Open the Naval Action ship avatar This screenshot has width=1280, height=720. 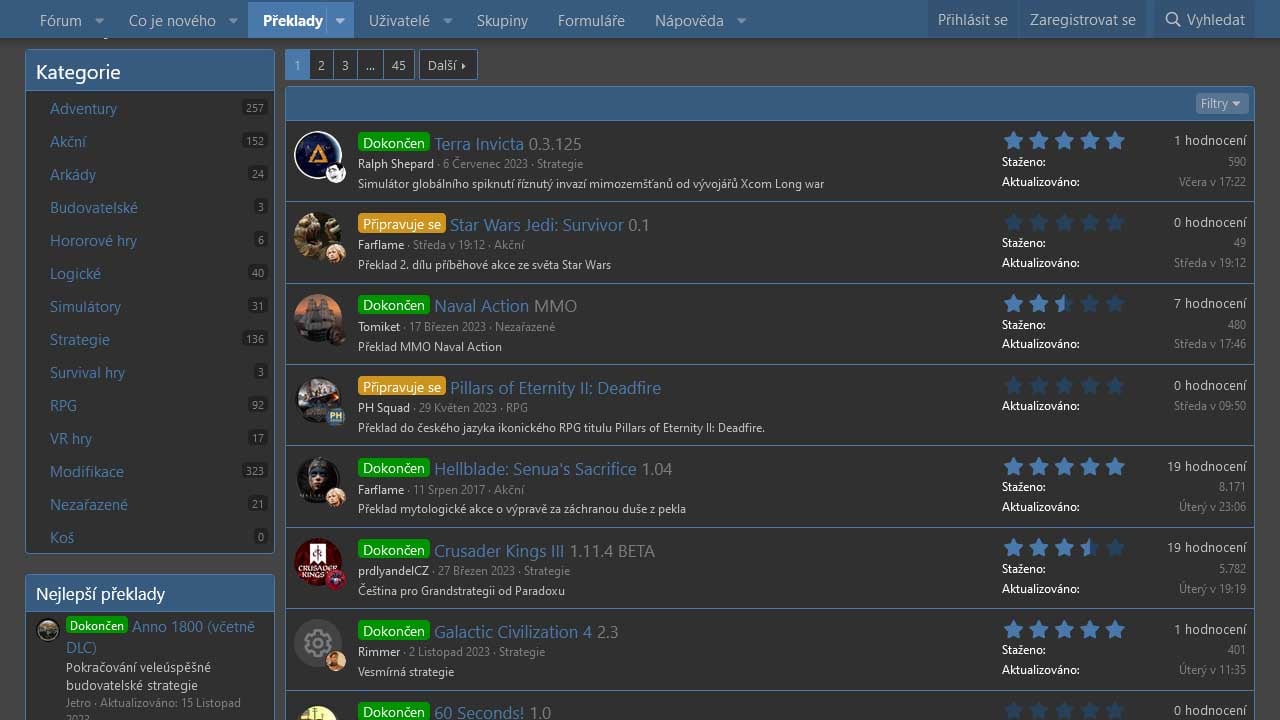coord(318,319)
